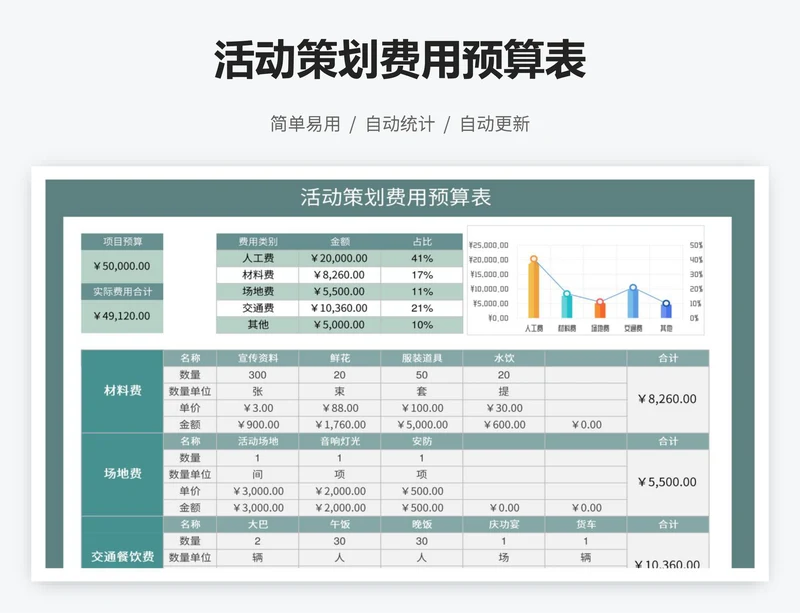Select the 午饭 item header
The image size is (800, 613).
tap(340, 524)
